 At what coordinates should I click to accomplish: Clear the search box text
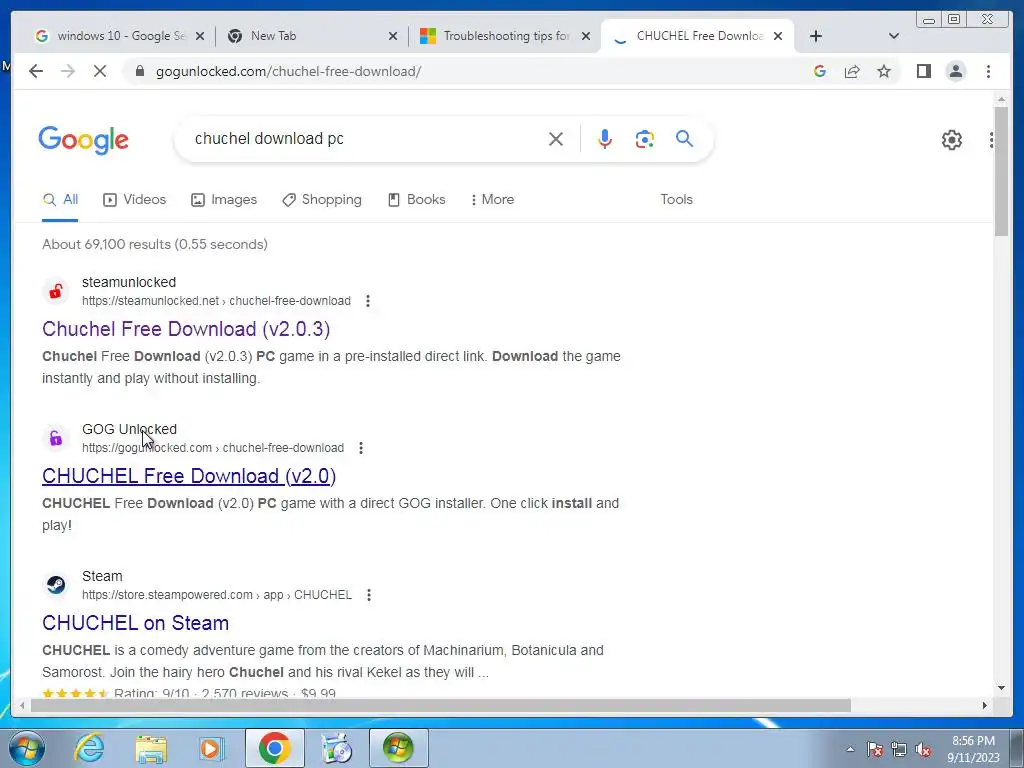point(556,138)
